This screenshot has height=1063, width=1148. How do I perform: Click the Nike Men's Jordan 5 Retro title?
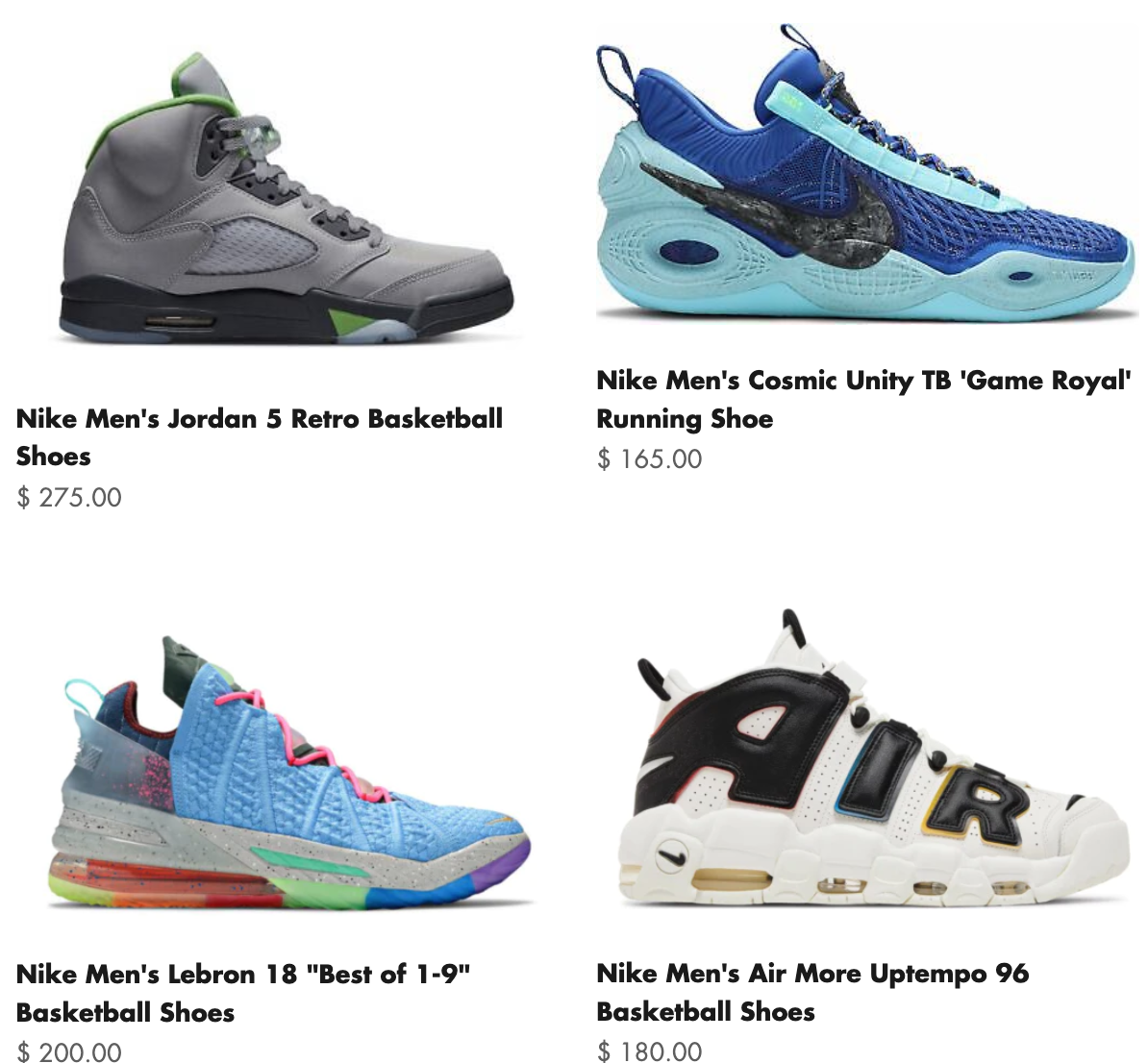pyautogui.click(x=260, y=437)
